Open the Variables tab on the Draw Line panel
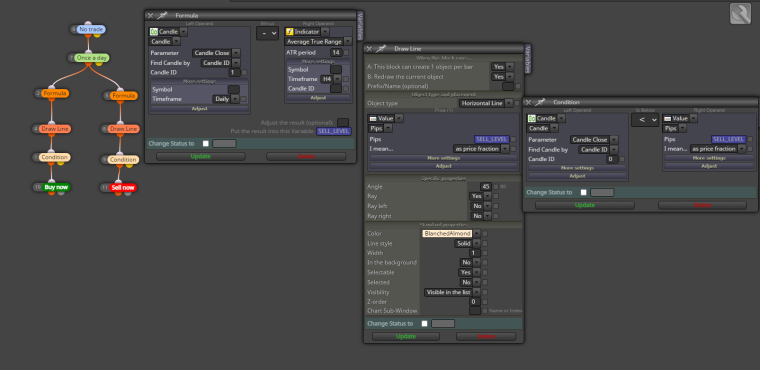The height and width of the screenshot is (370, 760). click(x=528, y=59)
